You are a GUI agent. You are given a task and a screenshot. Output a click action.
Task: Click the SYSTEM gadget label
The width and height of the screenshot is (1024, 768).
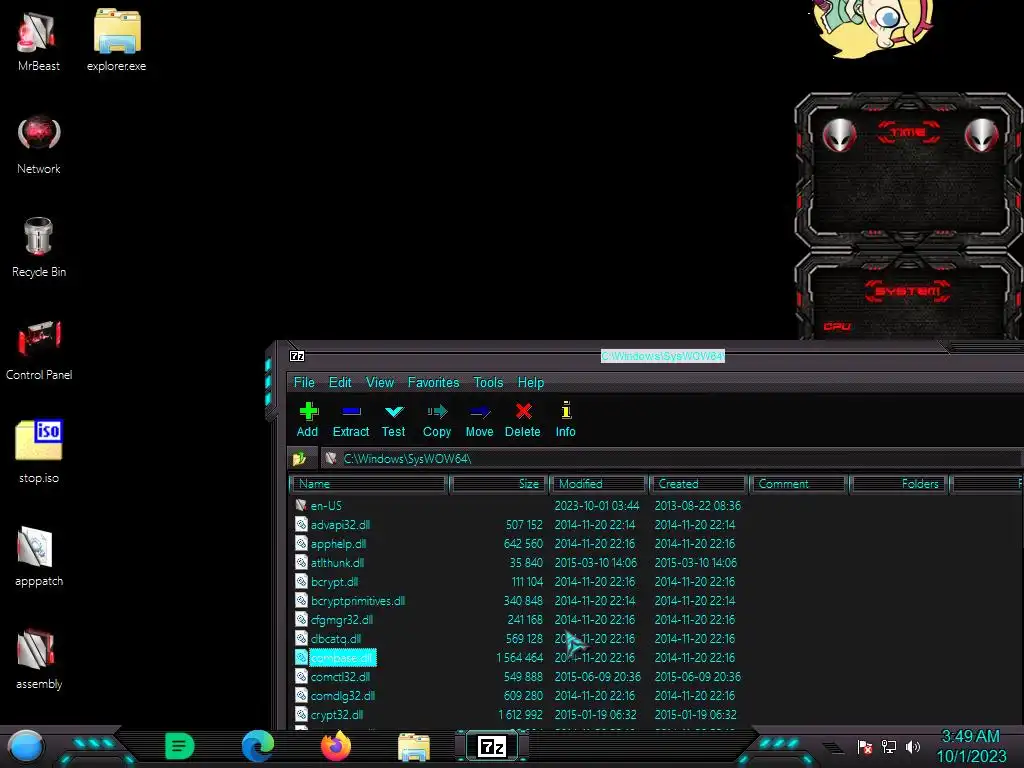click(x=908, y=291)
